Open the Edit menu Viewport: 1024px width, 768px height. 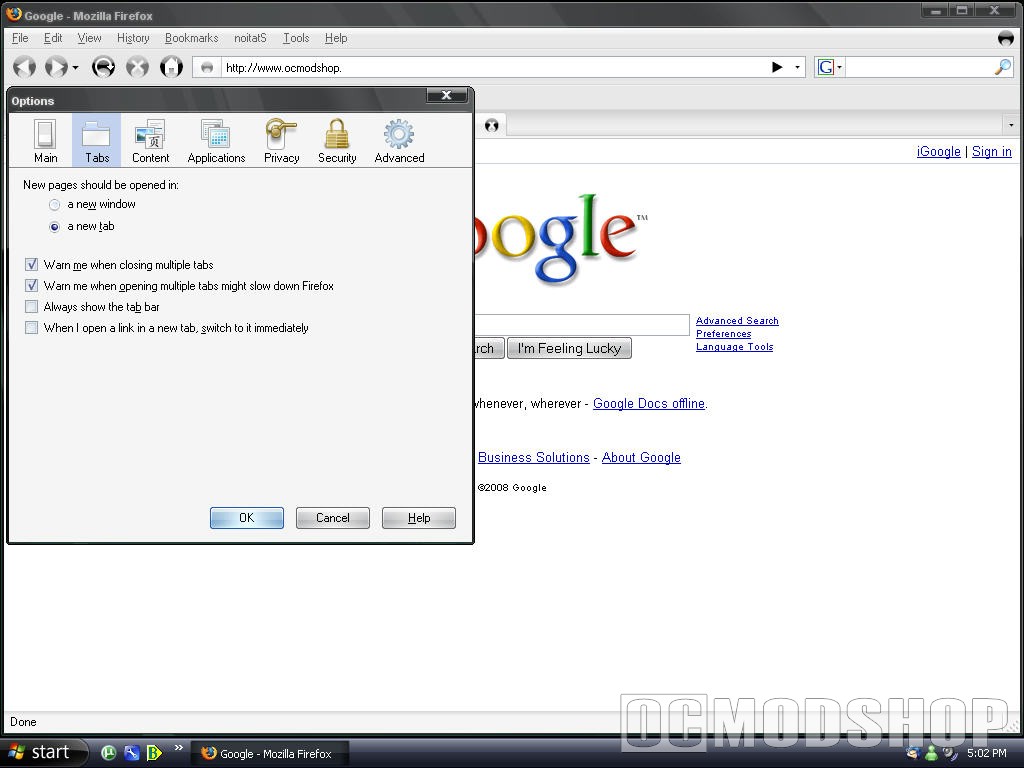(x=53, y=38)
